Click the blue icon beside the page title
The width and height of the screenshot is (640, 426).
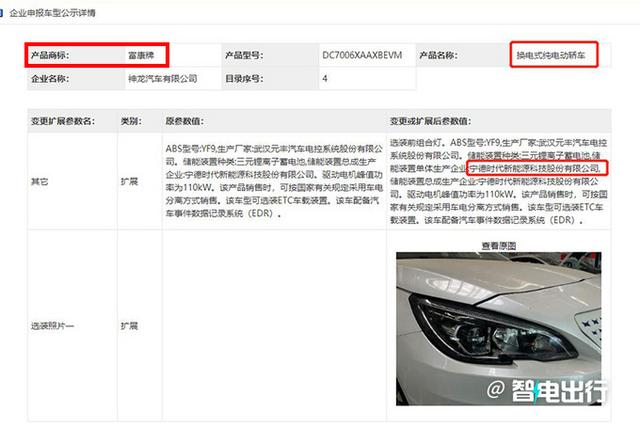coord(1,13)
